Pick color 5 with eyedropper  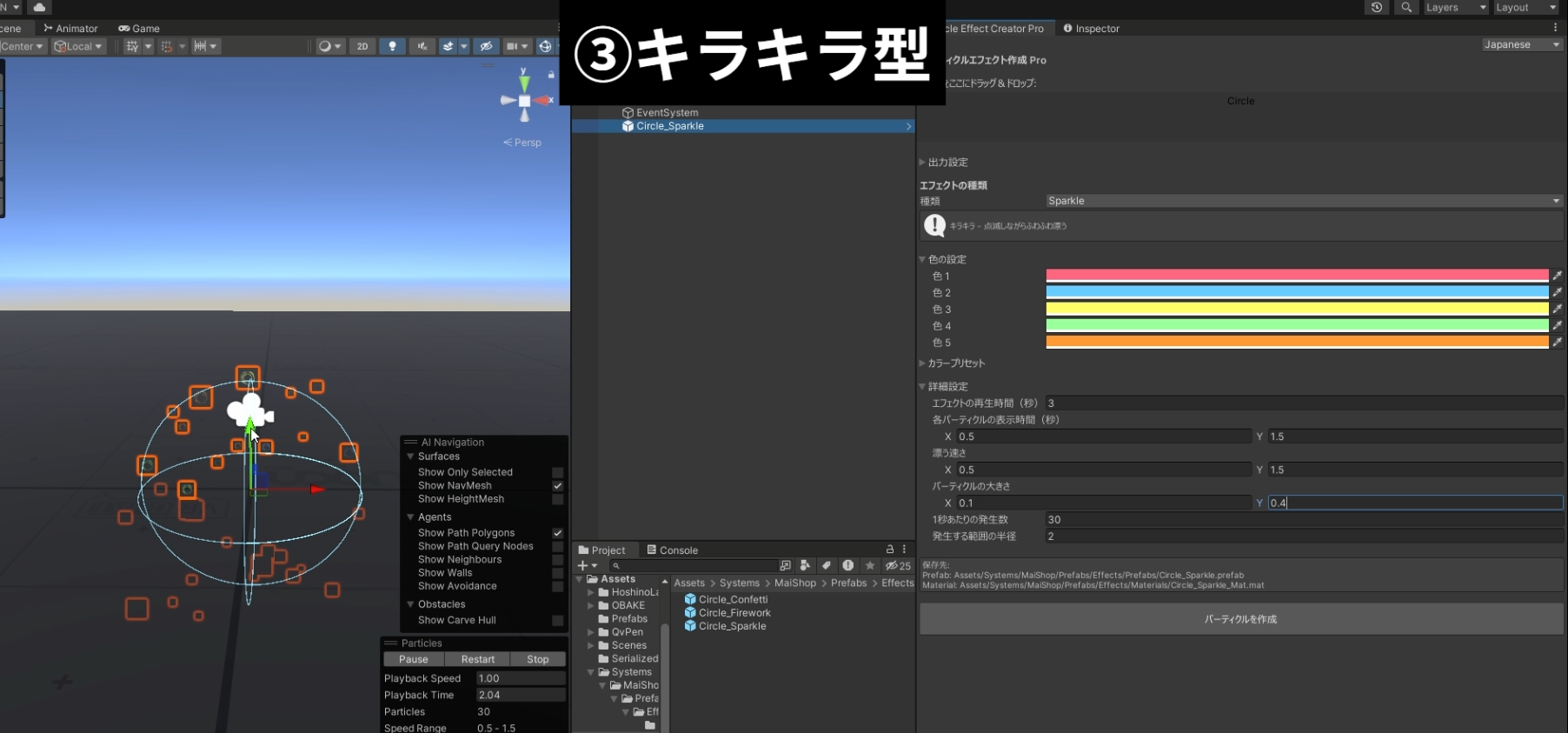coord(1558,342)
